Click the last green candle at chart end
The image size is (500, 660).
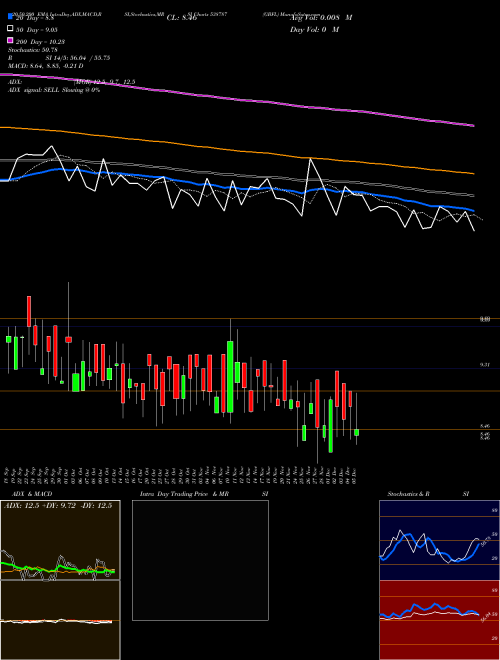(x=356, y=432)
